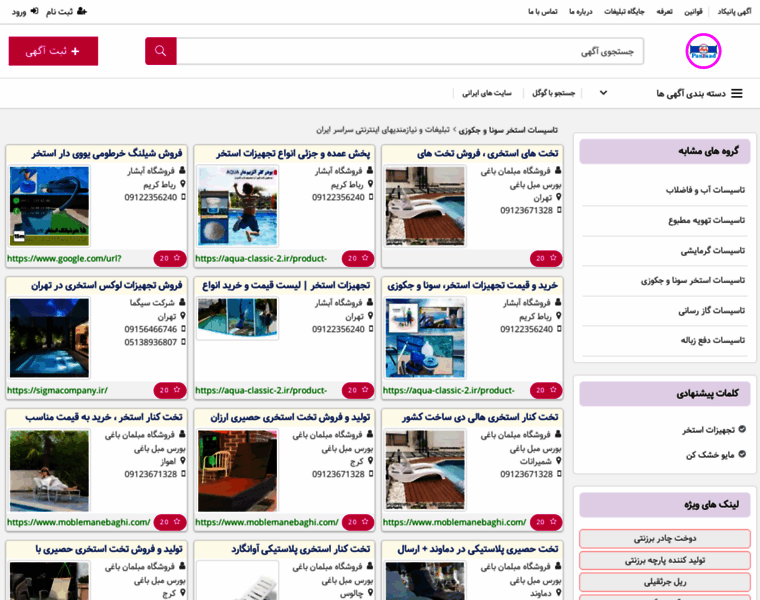The width and height of the screenshot is (760, 600).
Task: Click the ثبت نام user-plus icon
Action: coord(82,11)
